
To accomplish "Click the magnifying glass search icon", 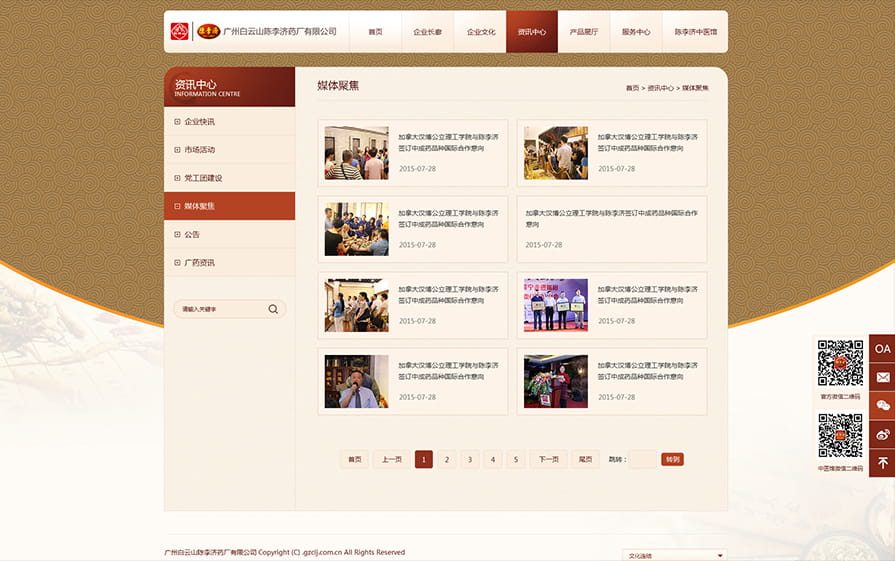I will [x=273, y=309].
